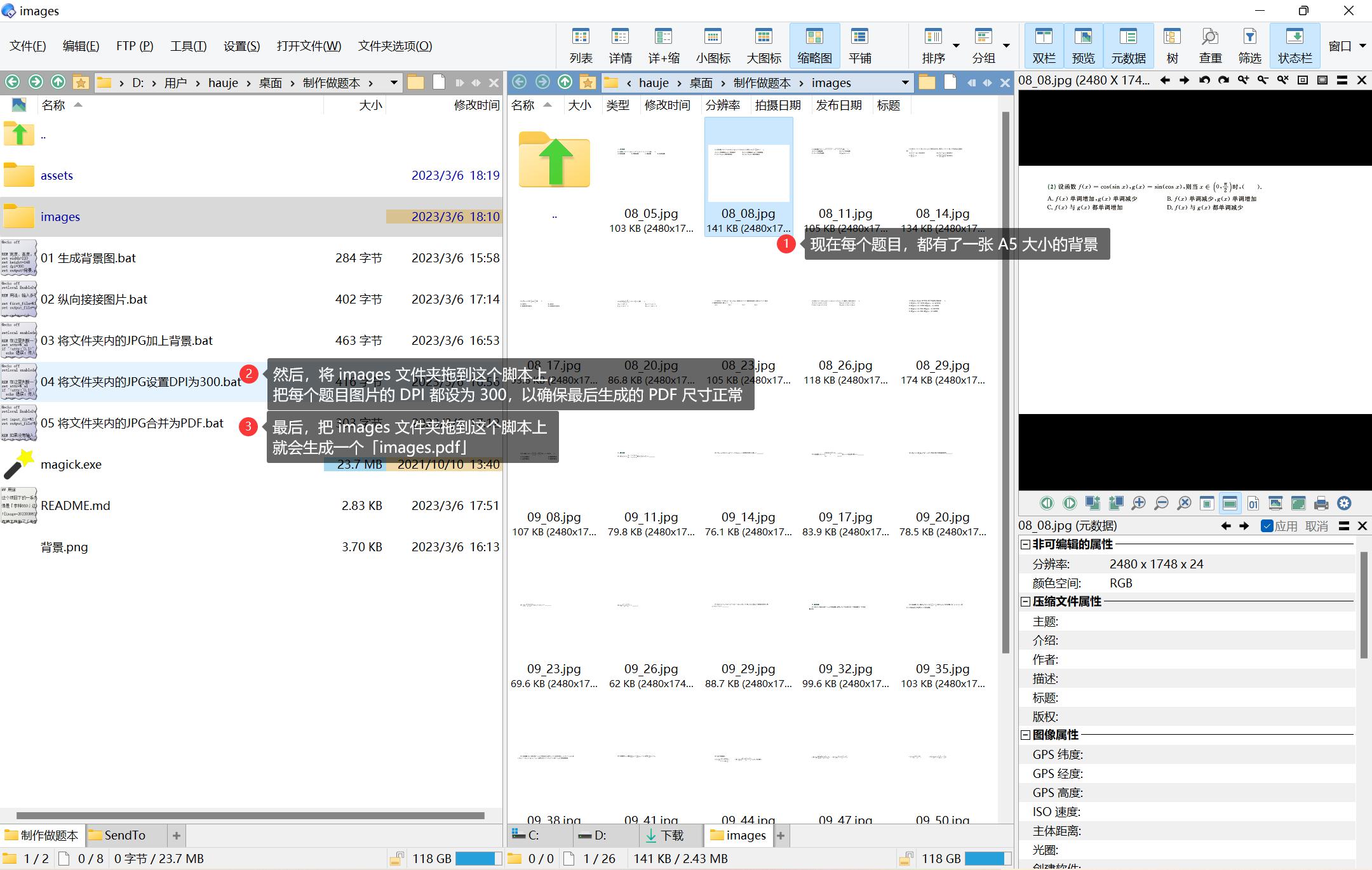Click 取消 in the metadata panel

pos(1316,526)
